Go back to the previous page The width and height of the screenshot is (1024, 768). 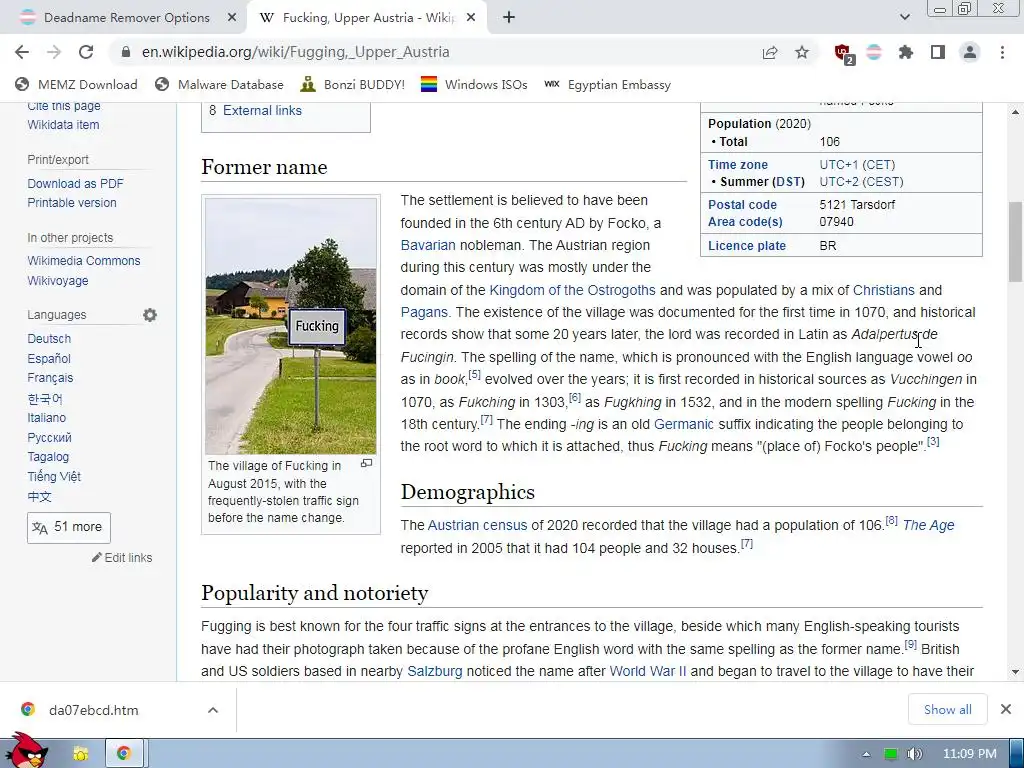22,52
